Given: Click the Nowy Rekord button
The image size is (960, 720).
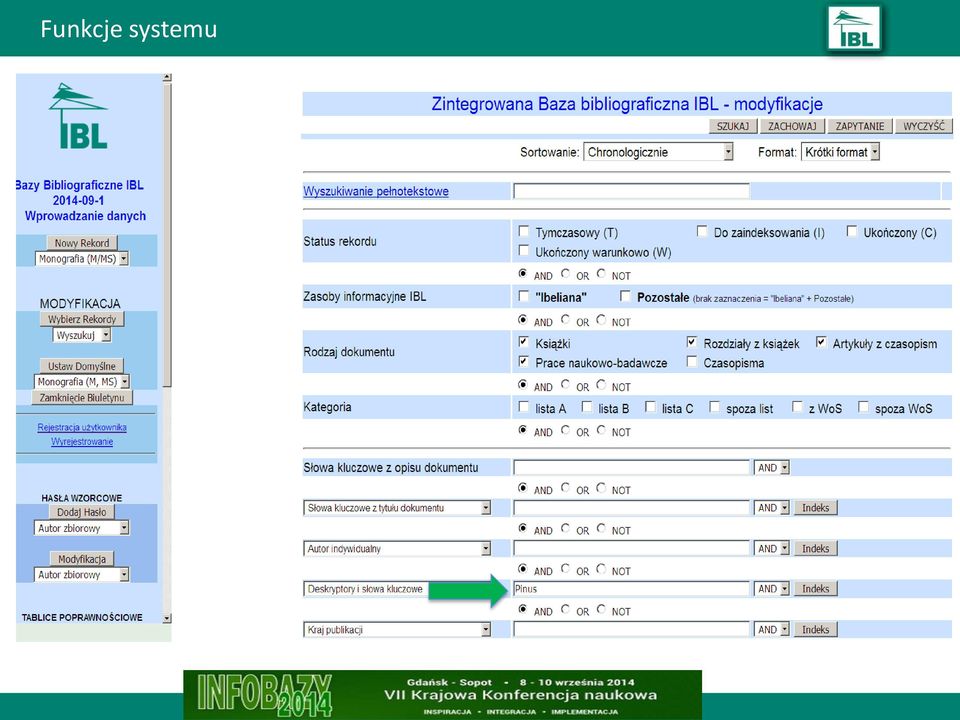Looking at the screenshot, I should pos(82,242).
